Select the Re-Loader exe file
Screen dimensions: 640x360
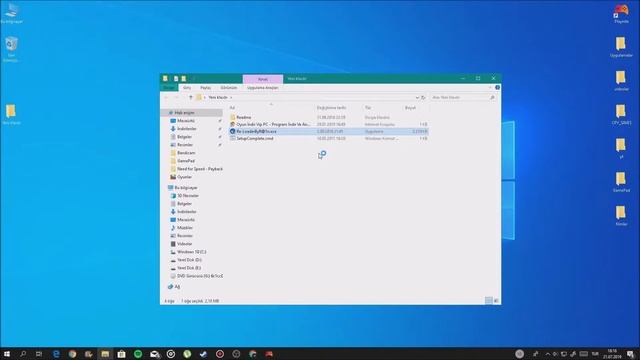coord(329,131)
